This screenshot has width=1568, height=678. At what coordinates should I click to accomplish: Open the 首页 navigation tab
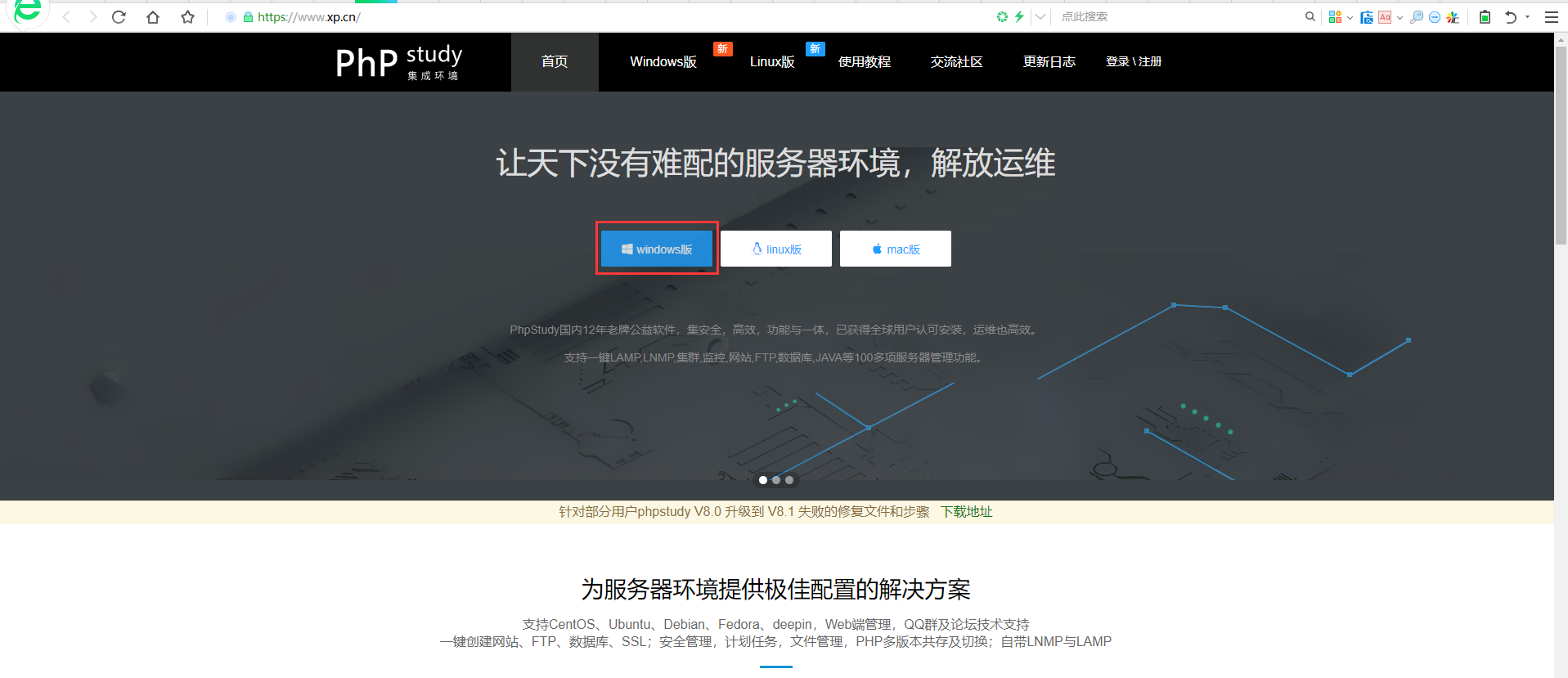pyautogui.click(x=555, y=62)
